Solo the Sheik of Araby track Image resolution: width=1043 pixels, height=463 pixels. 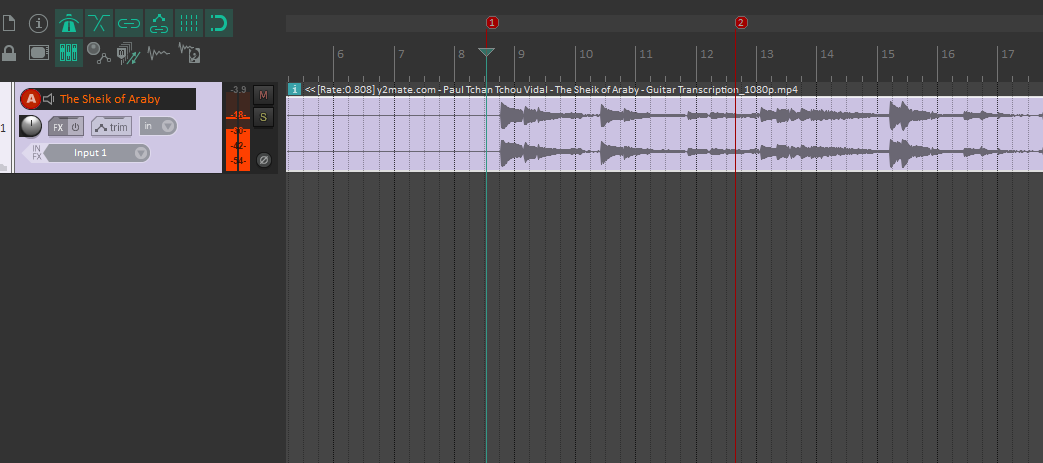click(264, 117)
